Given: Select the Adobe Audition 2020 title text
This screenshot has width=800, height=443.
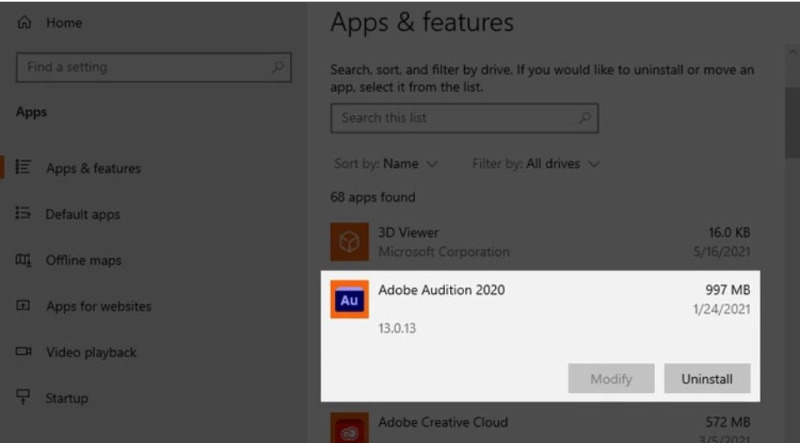Looking at the screenshot, I should (x=441, y=290).
